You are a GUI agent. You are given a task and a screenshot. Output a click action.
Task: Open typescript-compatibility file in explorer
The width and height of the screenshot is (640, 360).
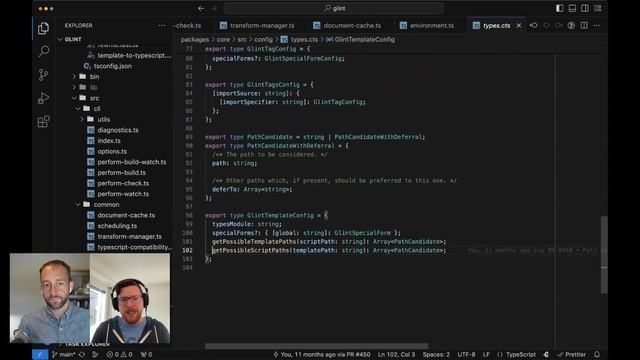[x=134, y=247]
